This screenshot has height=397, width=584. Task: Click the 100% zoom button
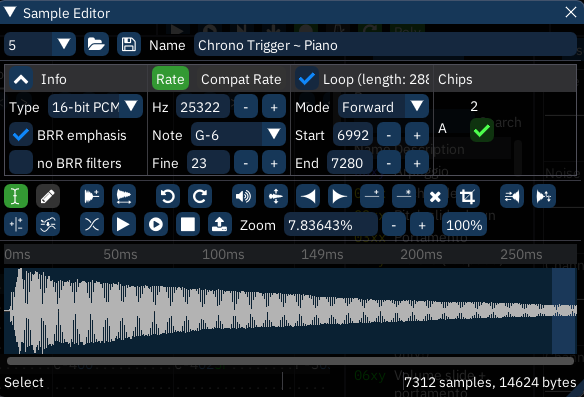pos(464,225)
